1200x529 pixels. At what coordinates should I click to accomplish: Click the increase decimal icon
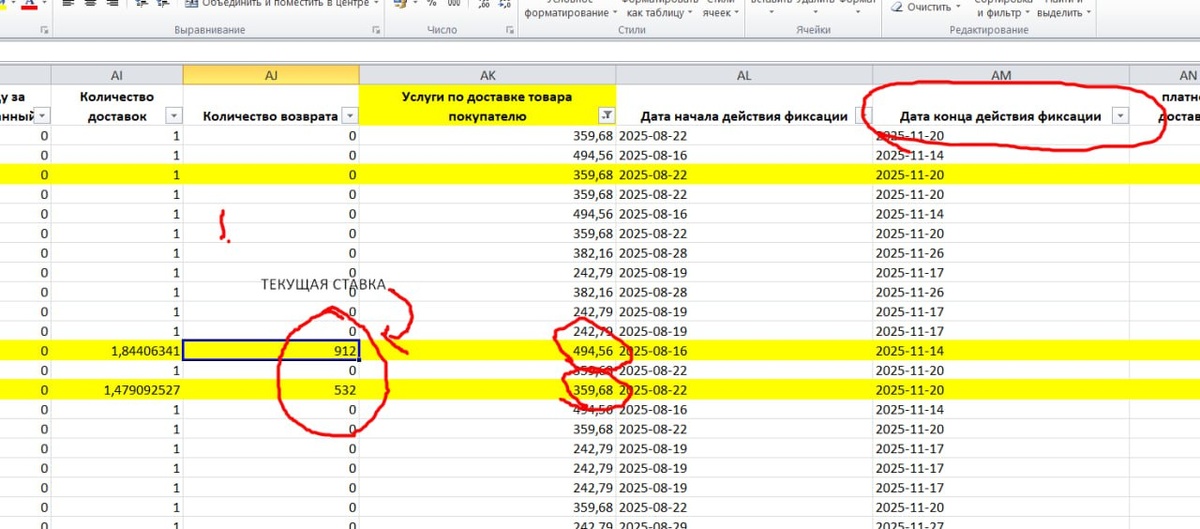tap(484, 4)
